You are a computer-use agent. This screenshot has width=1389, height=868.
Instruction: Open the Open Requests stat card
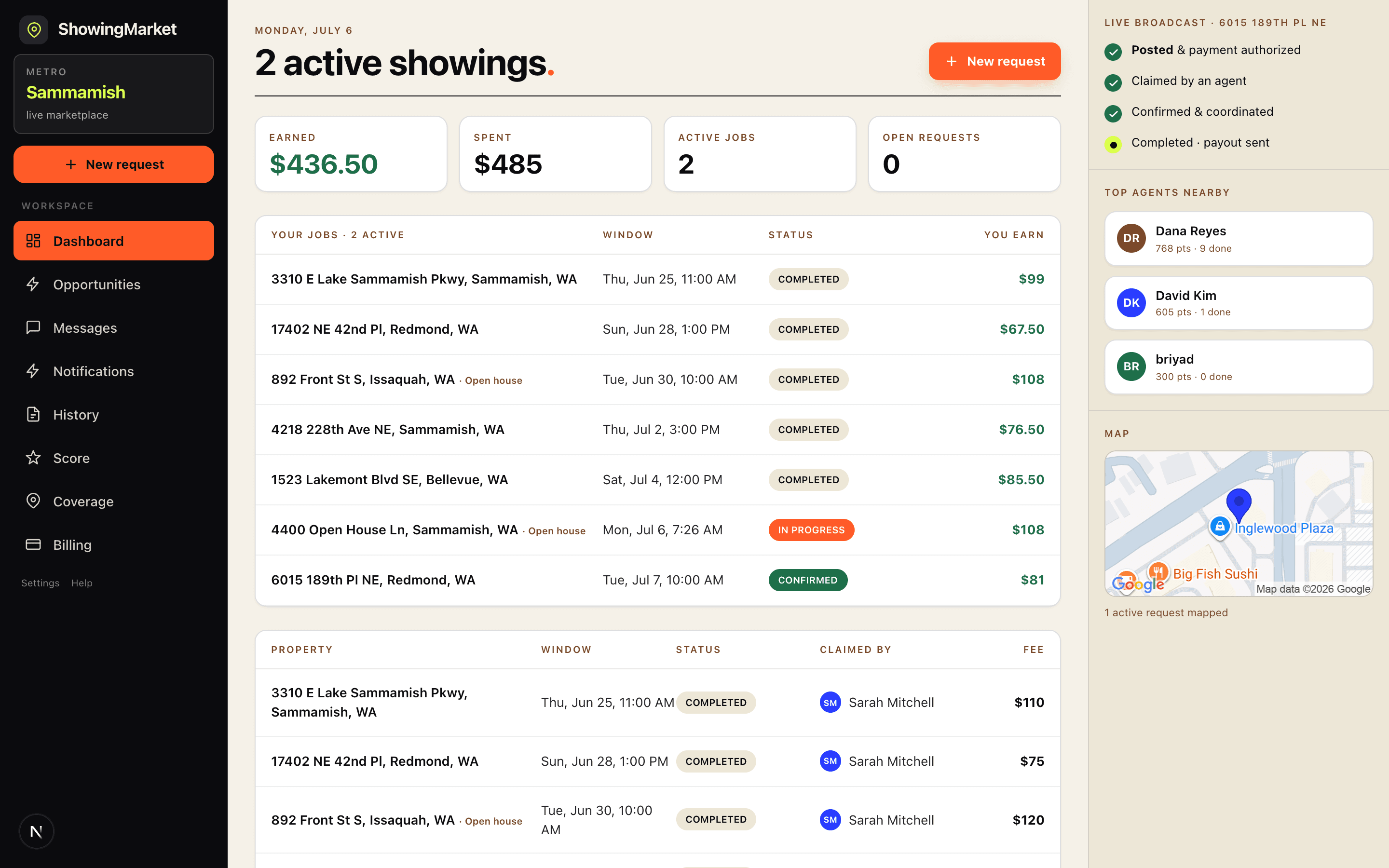[x=964, y=154]
